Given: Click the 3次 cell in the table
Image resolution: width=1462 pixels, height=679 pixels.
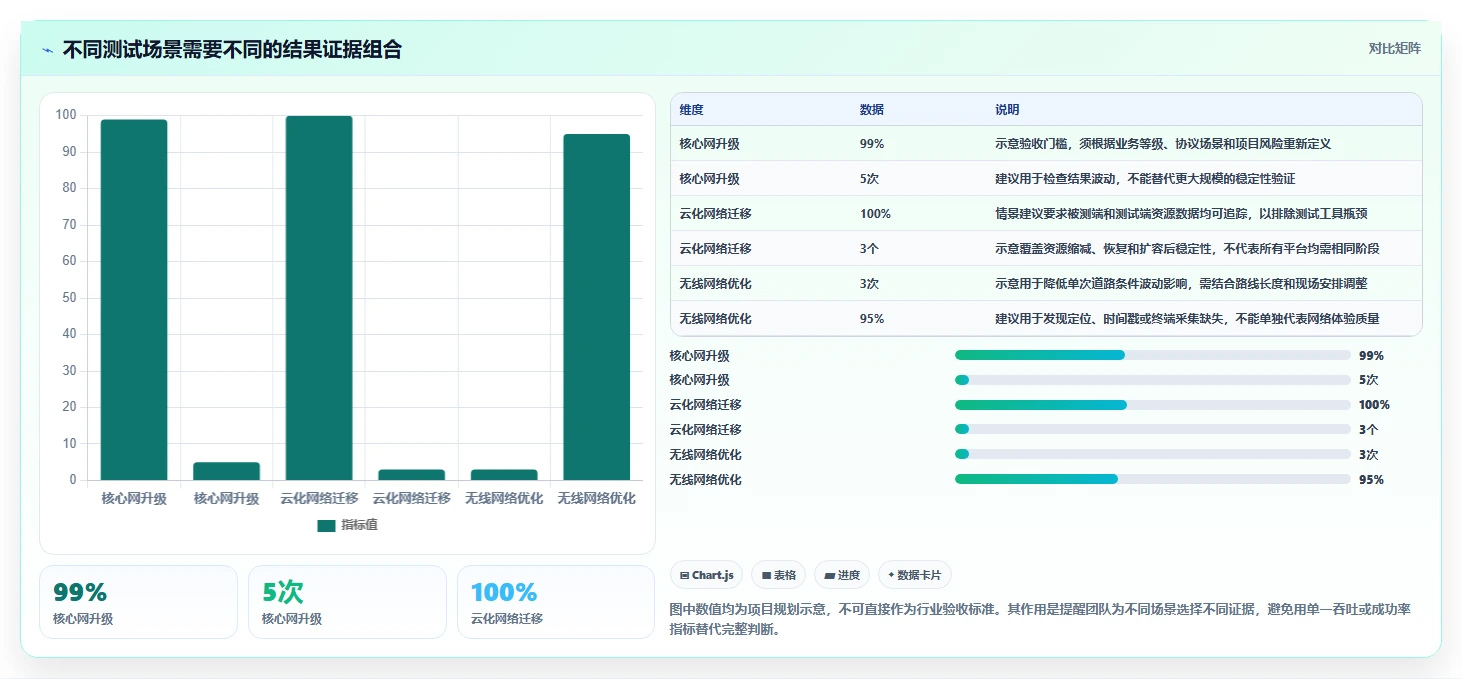Looking at the screenshot, I should (x=869, y=284).
